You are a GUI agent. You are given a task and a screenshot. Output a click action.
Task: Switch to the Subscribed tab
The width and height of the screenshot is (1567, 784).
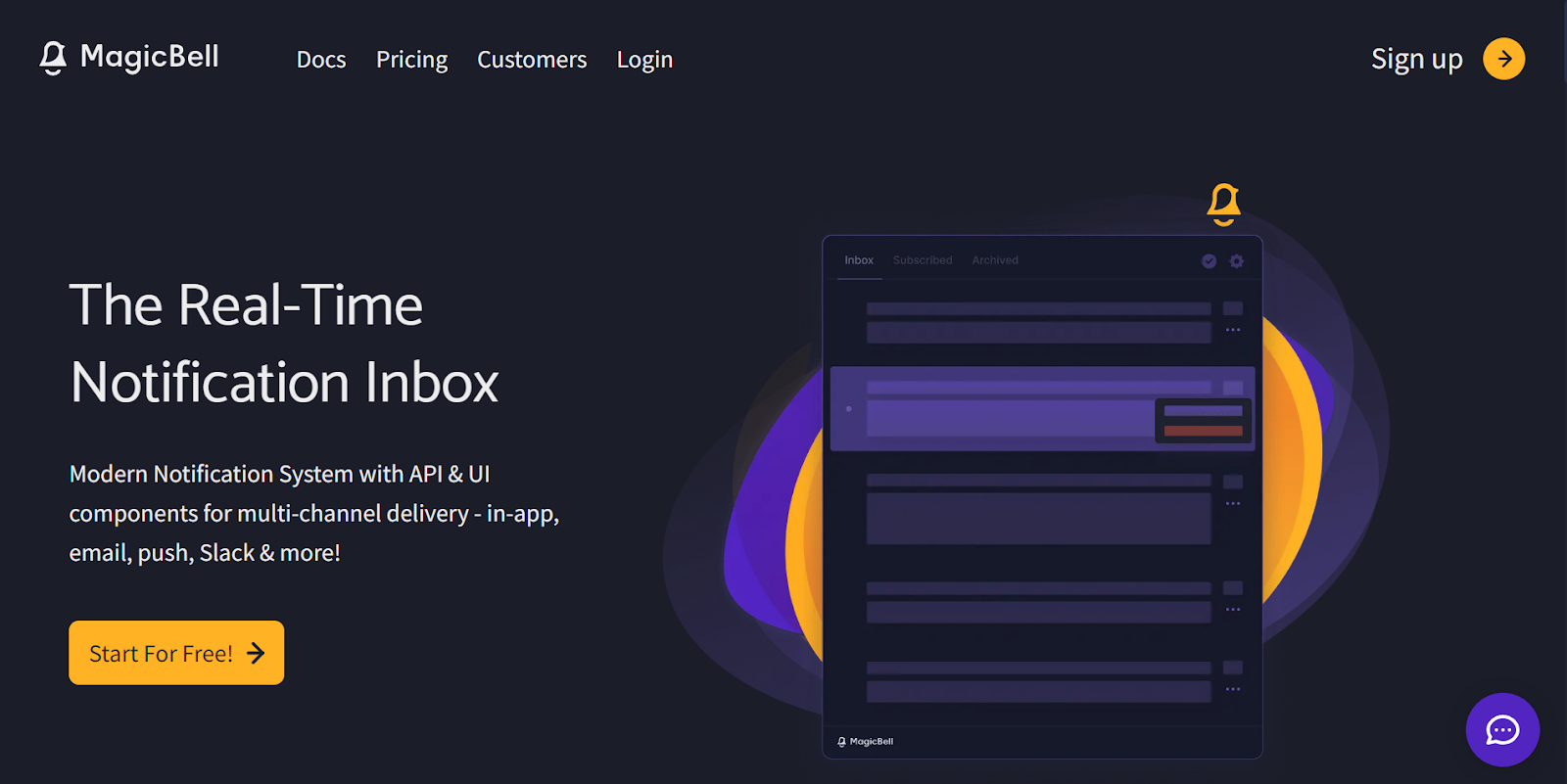[x=922, y=260]
